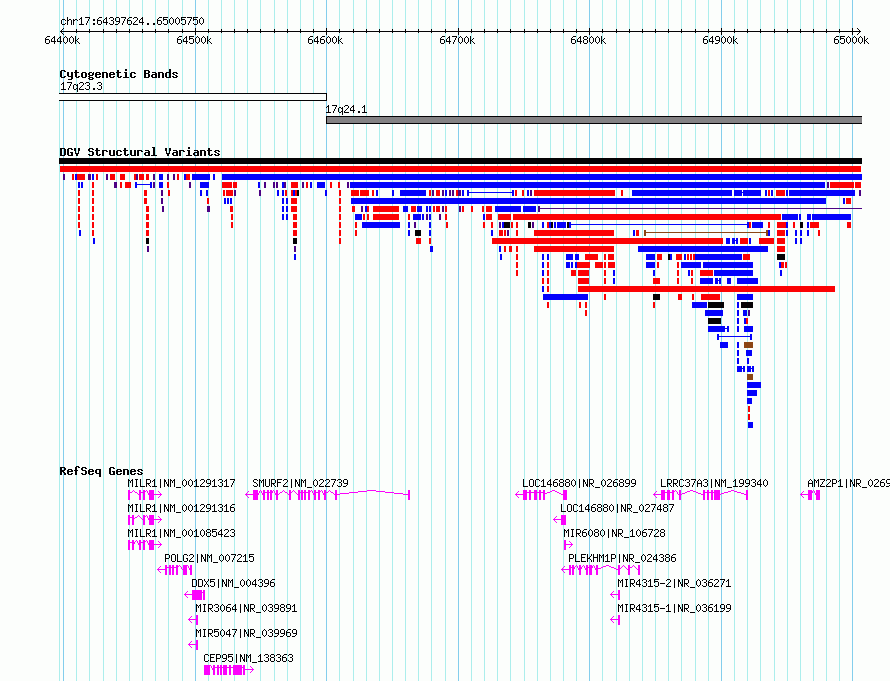Click the chr17:64397624..65005750 coordinates label
This screenshot has height=681, width=890.
click(x=132, y=22)
